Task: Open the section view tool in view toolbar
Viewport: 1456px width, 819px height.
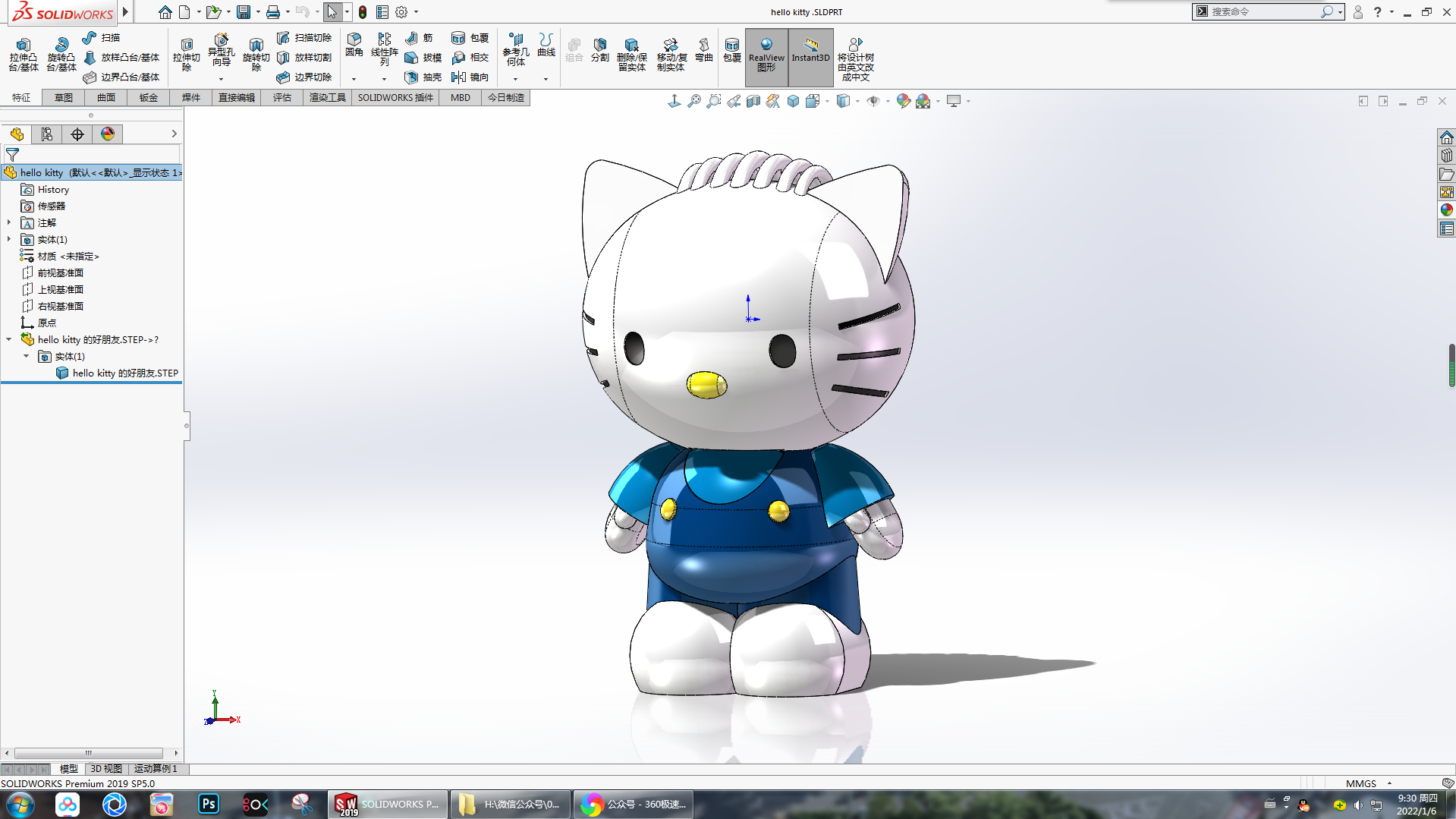Action: [753, 101]
